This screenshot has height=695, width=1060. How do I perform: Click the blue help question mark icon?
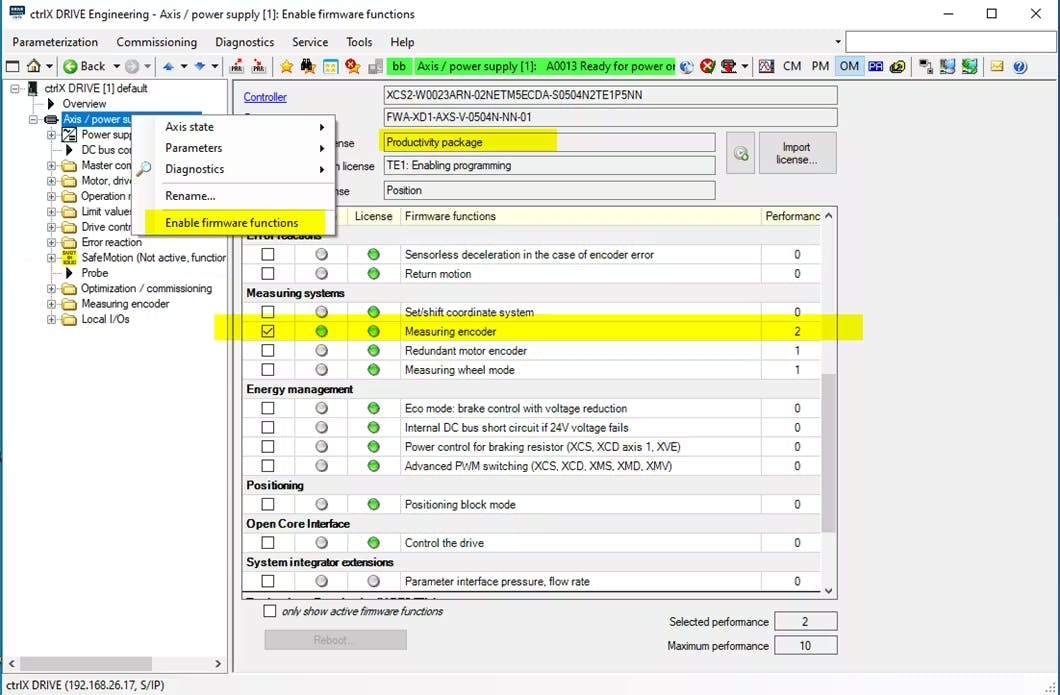coord(1019,66)
